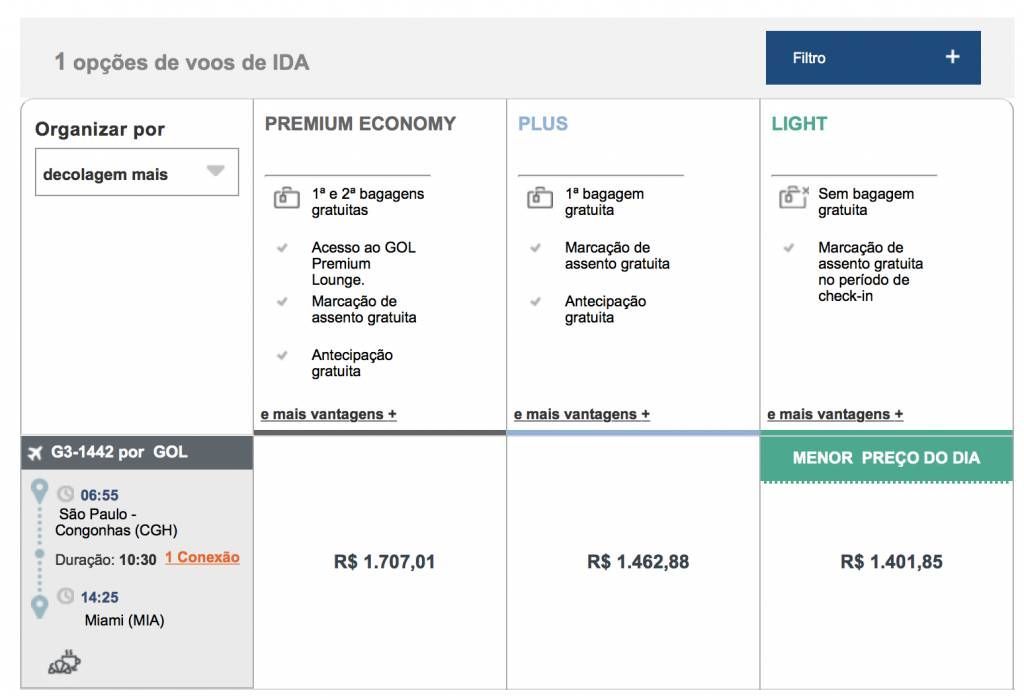This screenshot has width=1024, height=700.
Task: Click the airplane icon beside G3-1442
Action: tap(36, 453)
